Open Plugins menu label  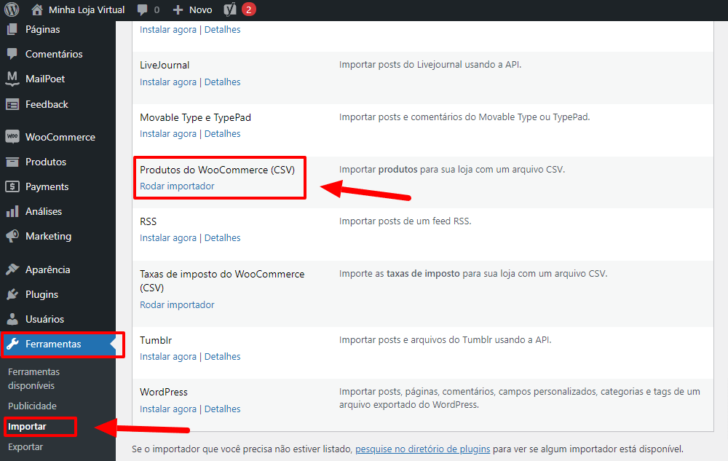[42, 294]
